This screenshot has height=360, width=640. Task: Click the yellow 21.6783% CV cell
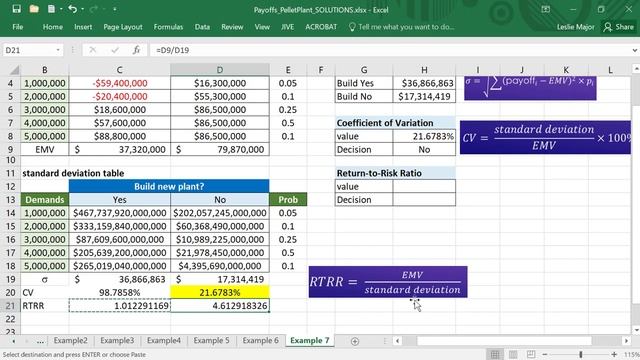(220, 293)
